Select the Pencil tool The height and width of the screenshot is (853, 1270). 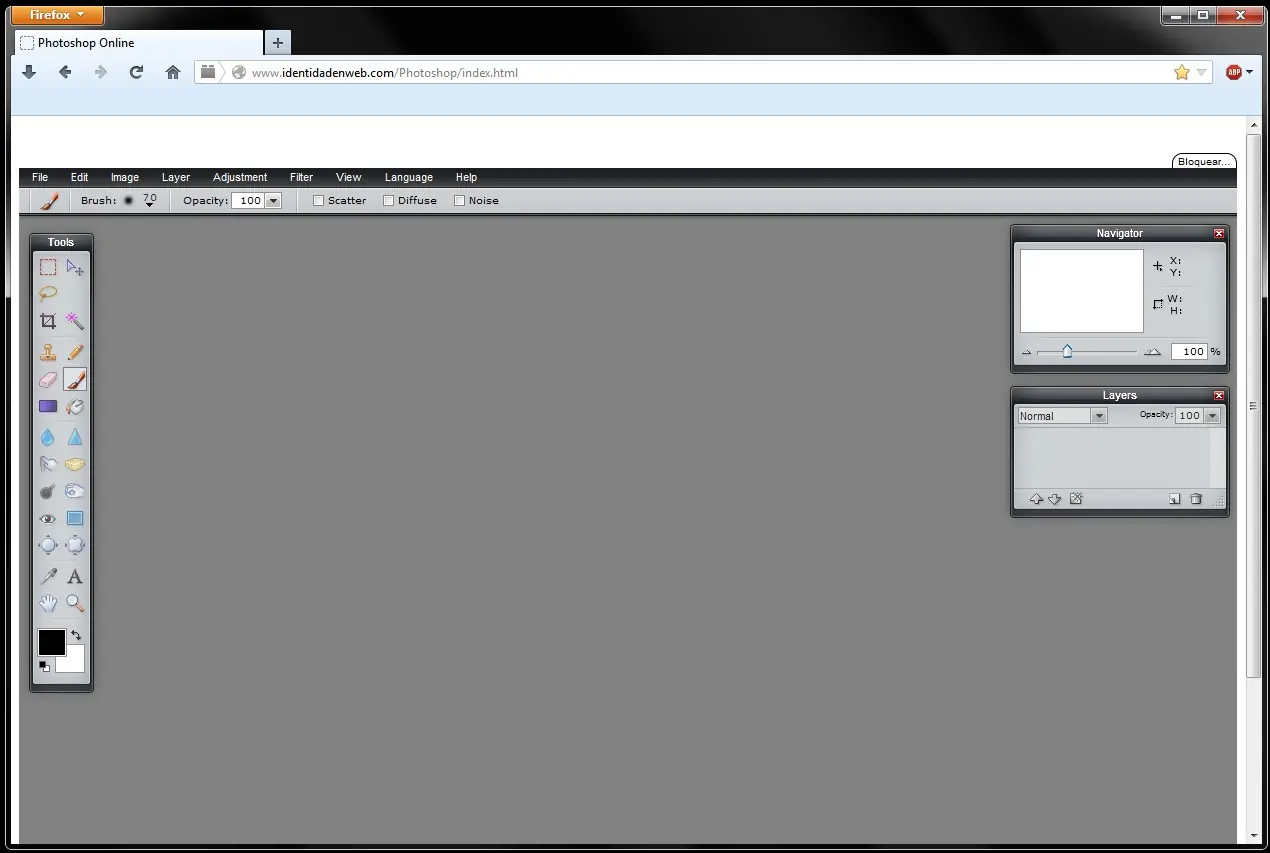[x=75, y=352]
